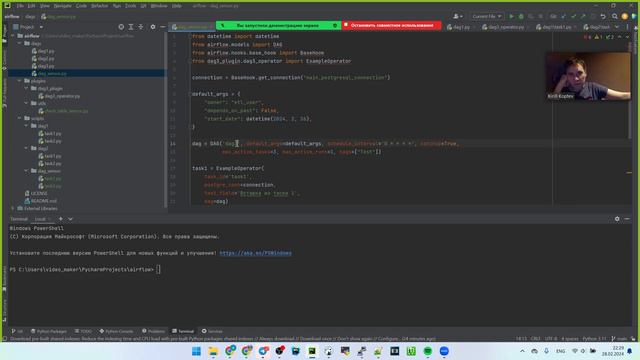Run the current file with green play button
Screen dimensions: 640x360
pos(511,16)
